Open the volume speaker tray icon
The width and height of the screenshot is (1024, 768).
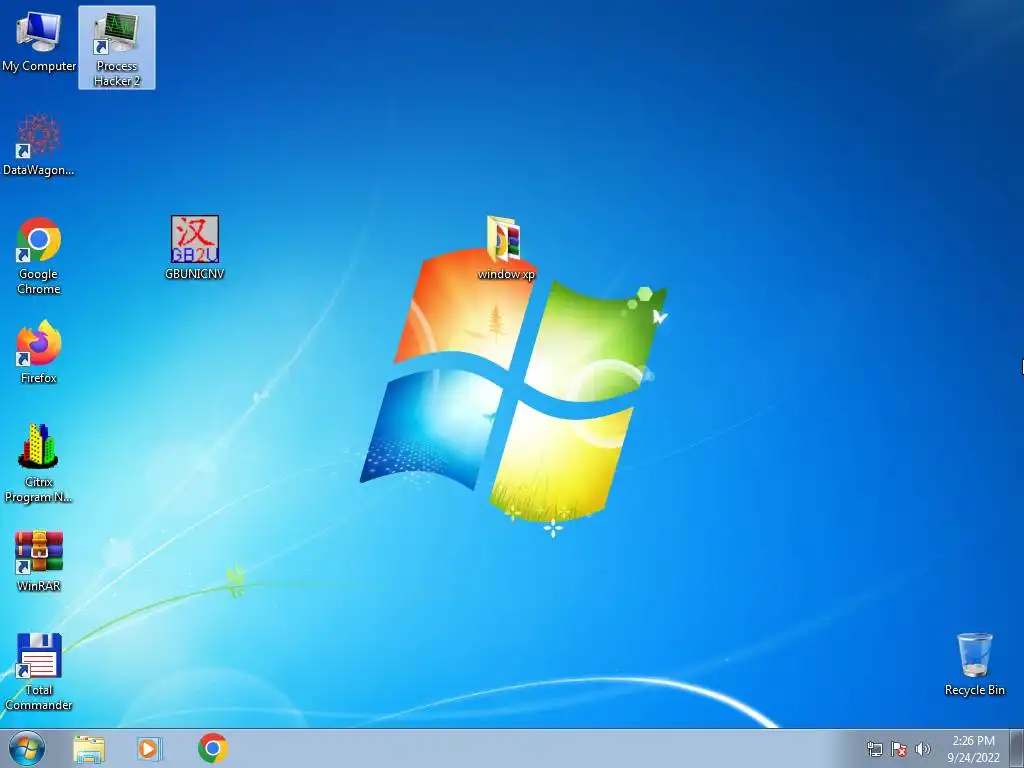[922, 749]
